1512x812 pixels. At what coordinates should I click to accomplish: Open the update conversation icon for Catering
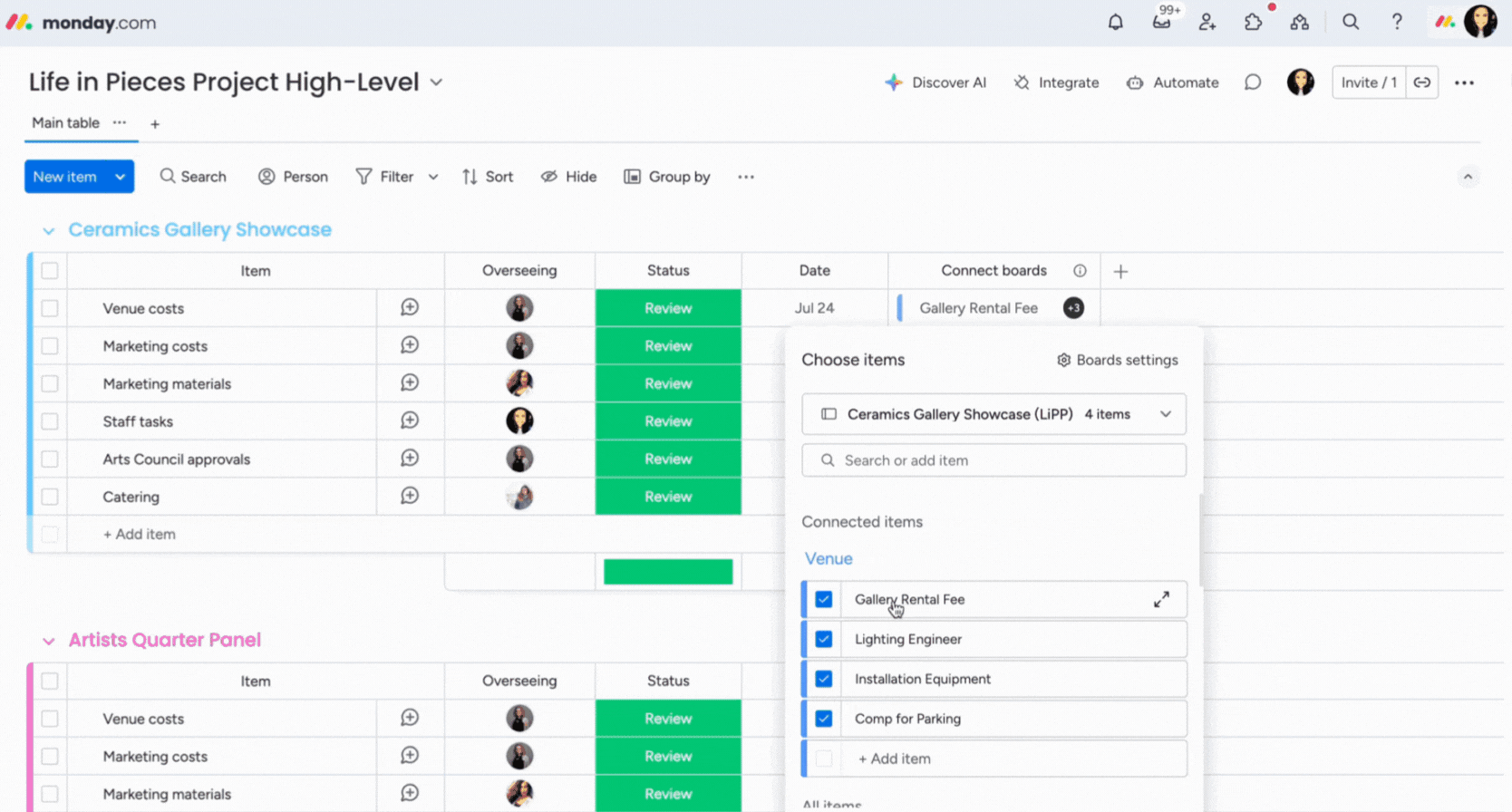[410, 496]
